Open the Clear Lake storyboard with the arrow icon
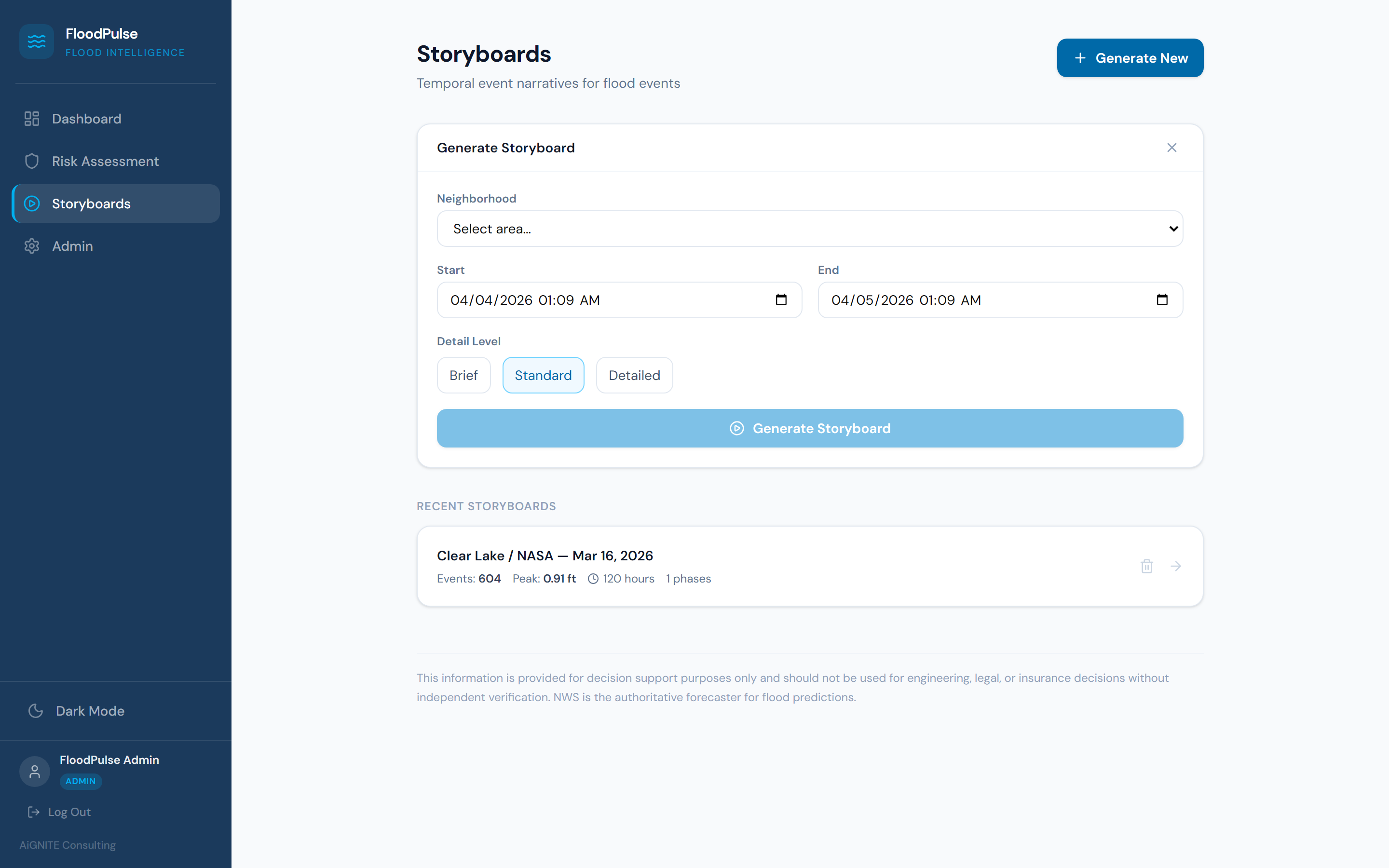The image size is (1389, 868). click(1176, 566)
